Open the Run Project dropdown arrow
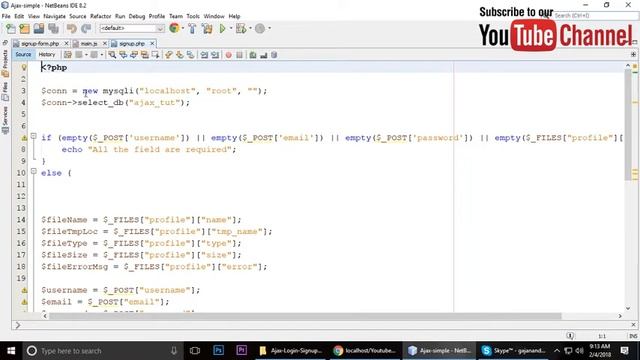640x360 pixels. (231, 29)
